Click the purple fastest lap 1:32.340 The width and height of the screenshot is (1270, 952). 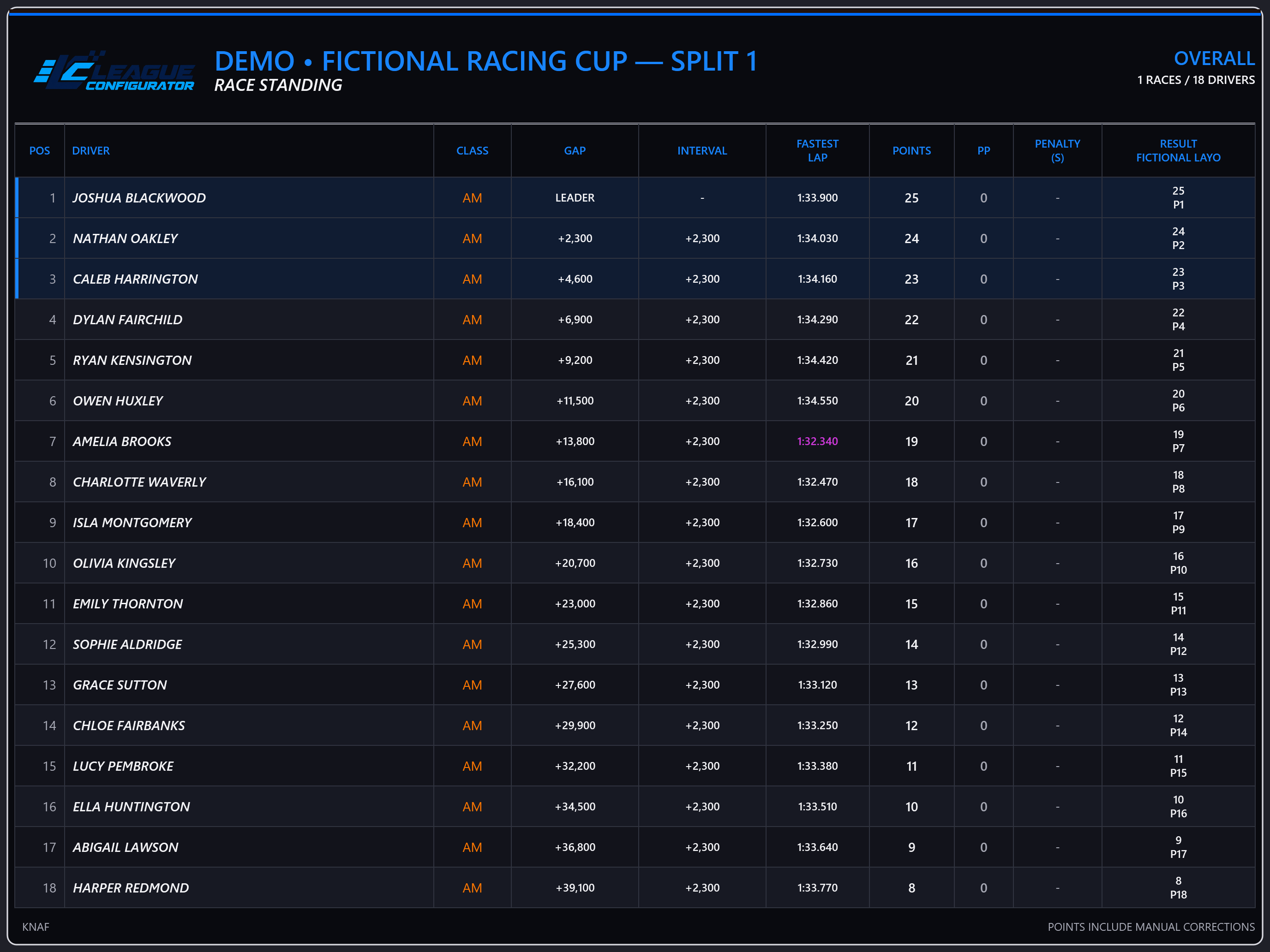point(817,441)
